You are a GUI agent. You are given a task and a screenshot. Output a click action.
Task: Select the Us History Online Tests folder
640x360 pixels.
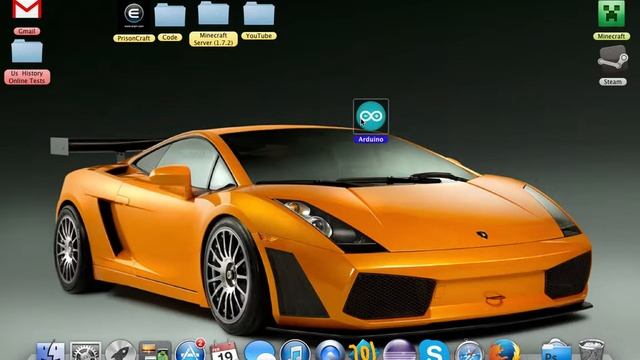tap(27, 51)
